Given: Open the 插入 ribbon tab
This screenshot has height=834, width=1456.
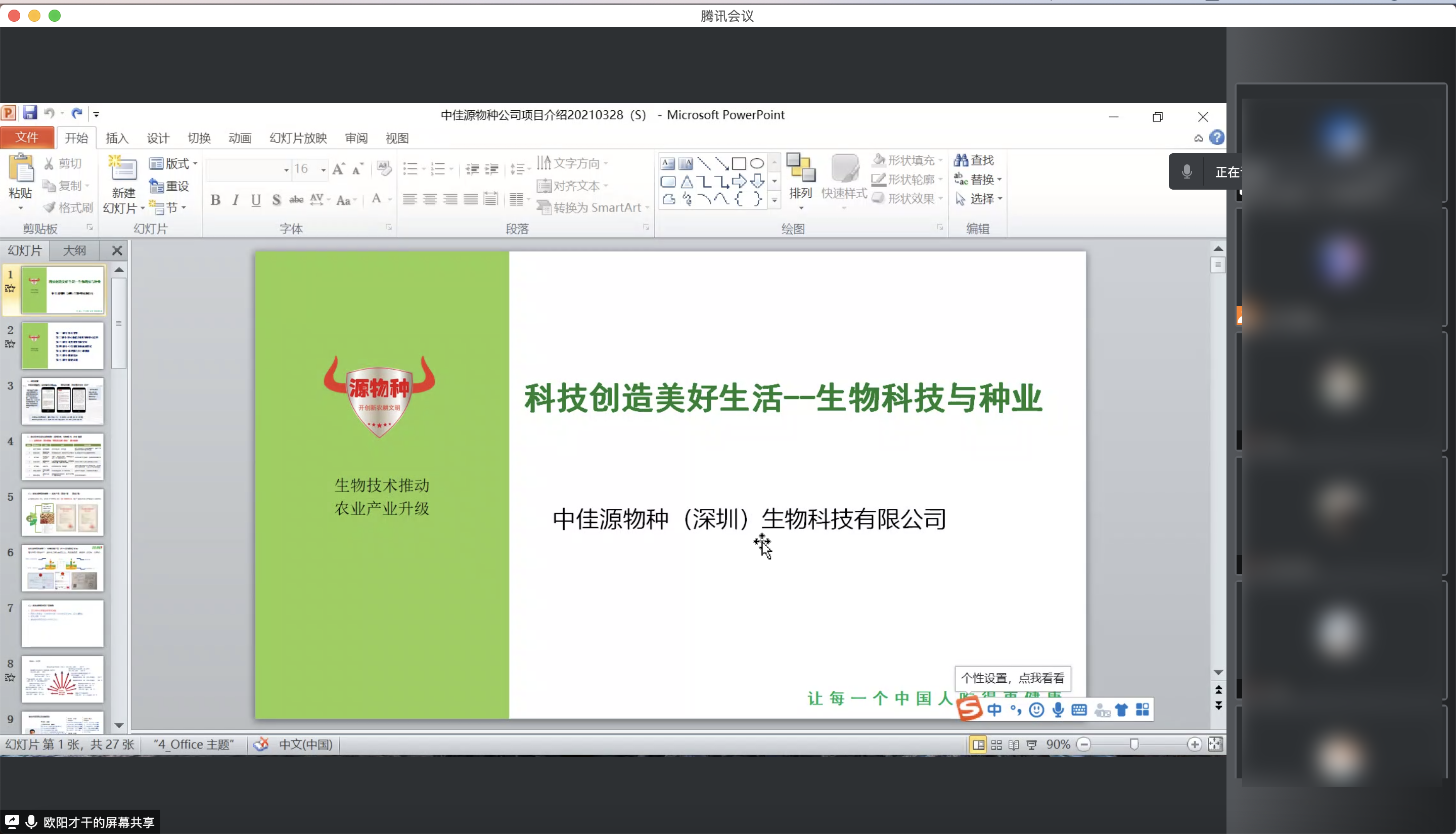Looking at the screenshot, I should click(117, 138).
